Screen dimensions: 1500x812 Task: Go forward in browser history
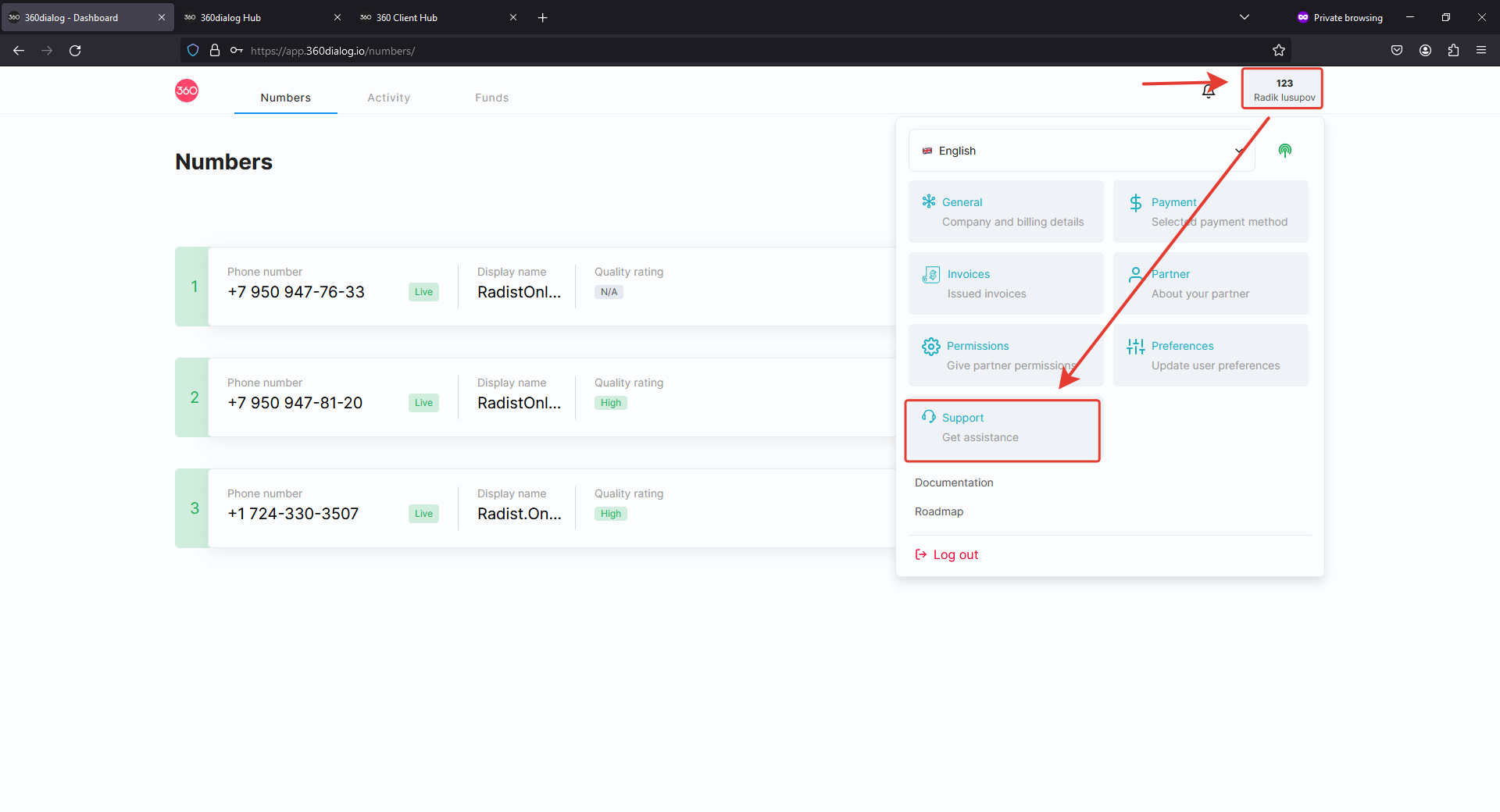point(47,51)
